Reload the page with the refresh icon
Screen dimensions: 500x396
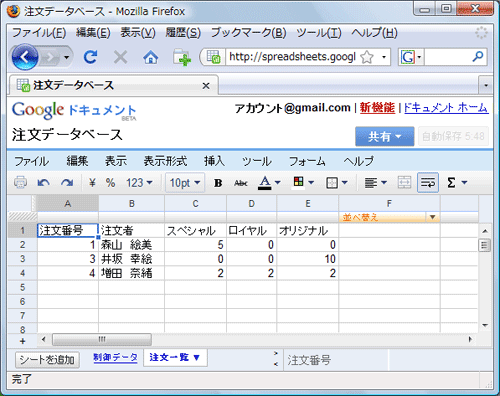[x=90, y=57]
